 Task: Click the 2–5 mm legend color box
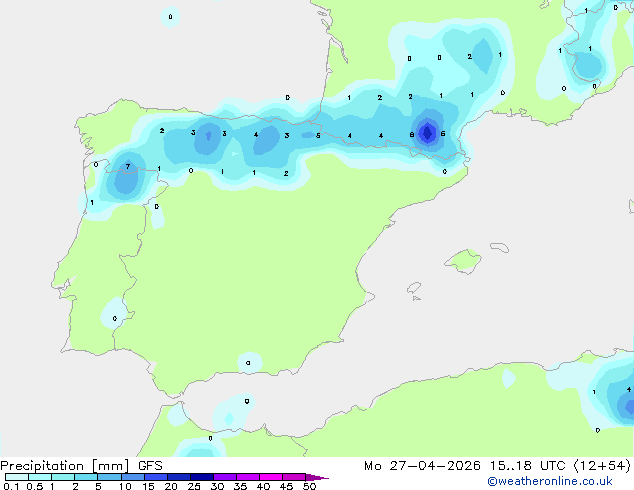(x=86, y=477)
